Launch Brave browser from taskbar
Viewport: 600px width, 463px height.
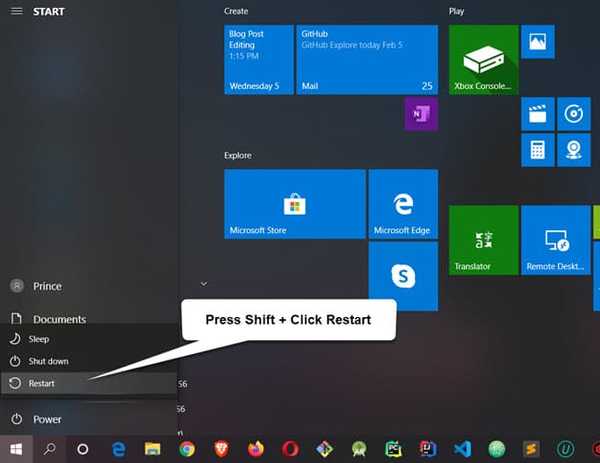point(221,449)
